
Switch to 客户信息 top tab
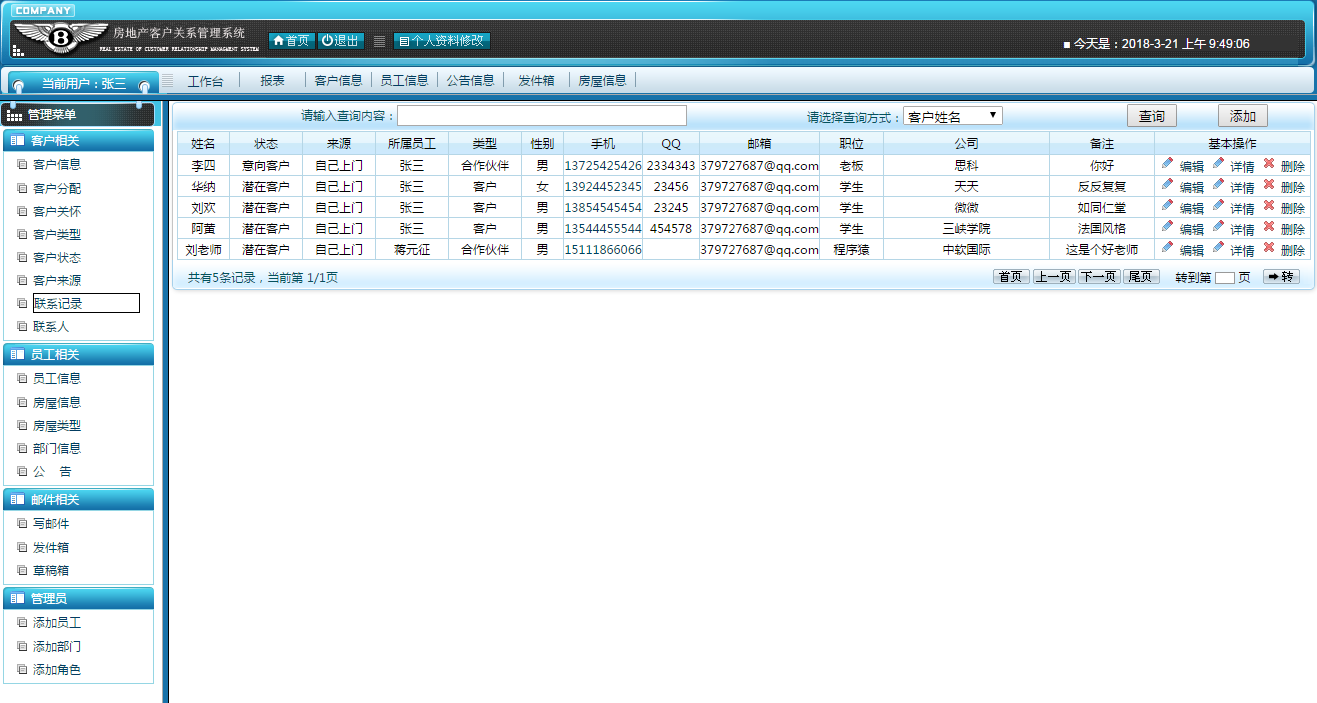(338, 81)
